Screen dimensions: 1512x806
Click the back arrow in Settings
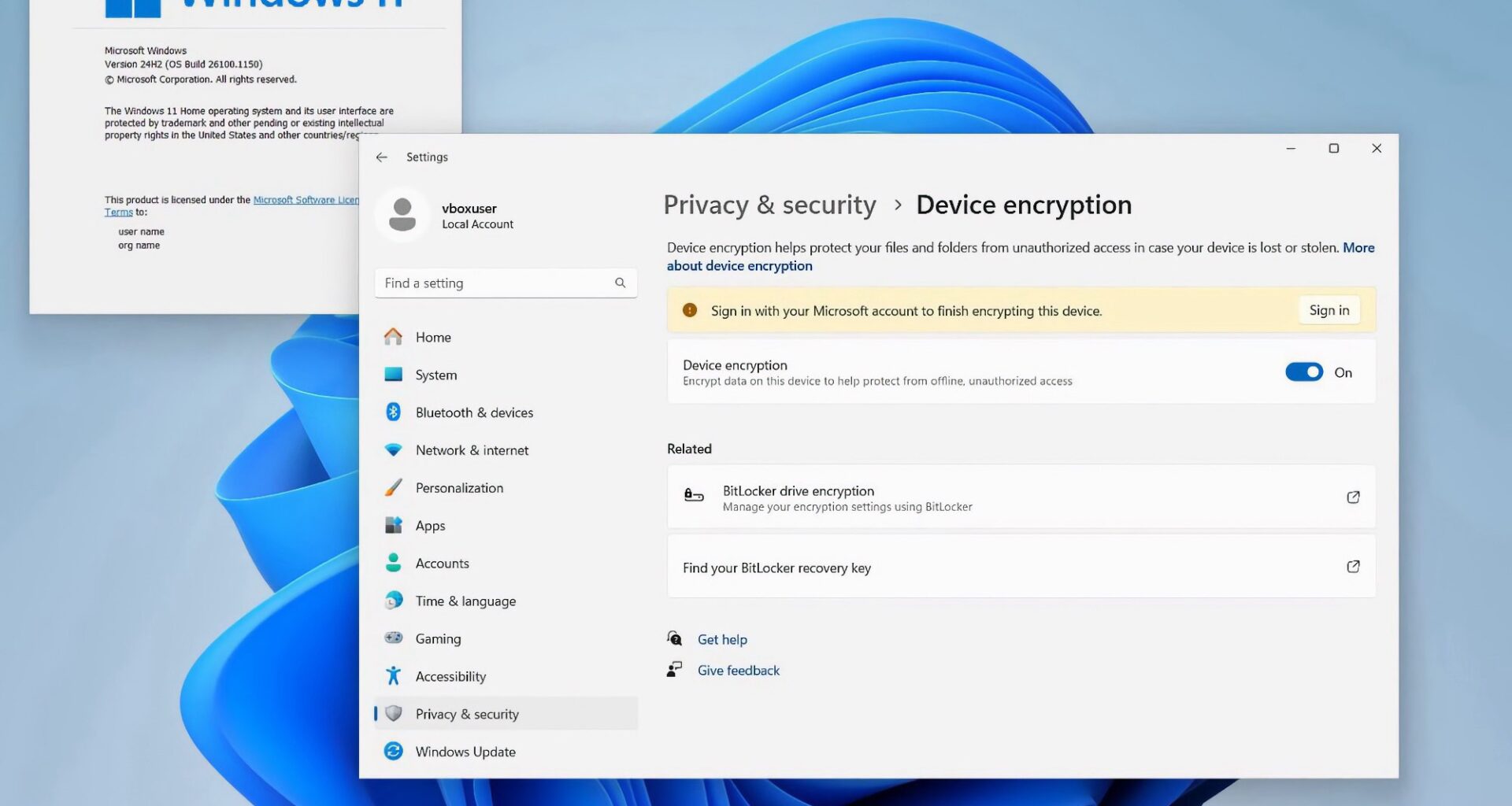(x=382, y=157)
